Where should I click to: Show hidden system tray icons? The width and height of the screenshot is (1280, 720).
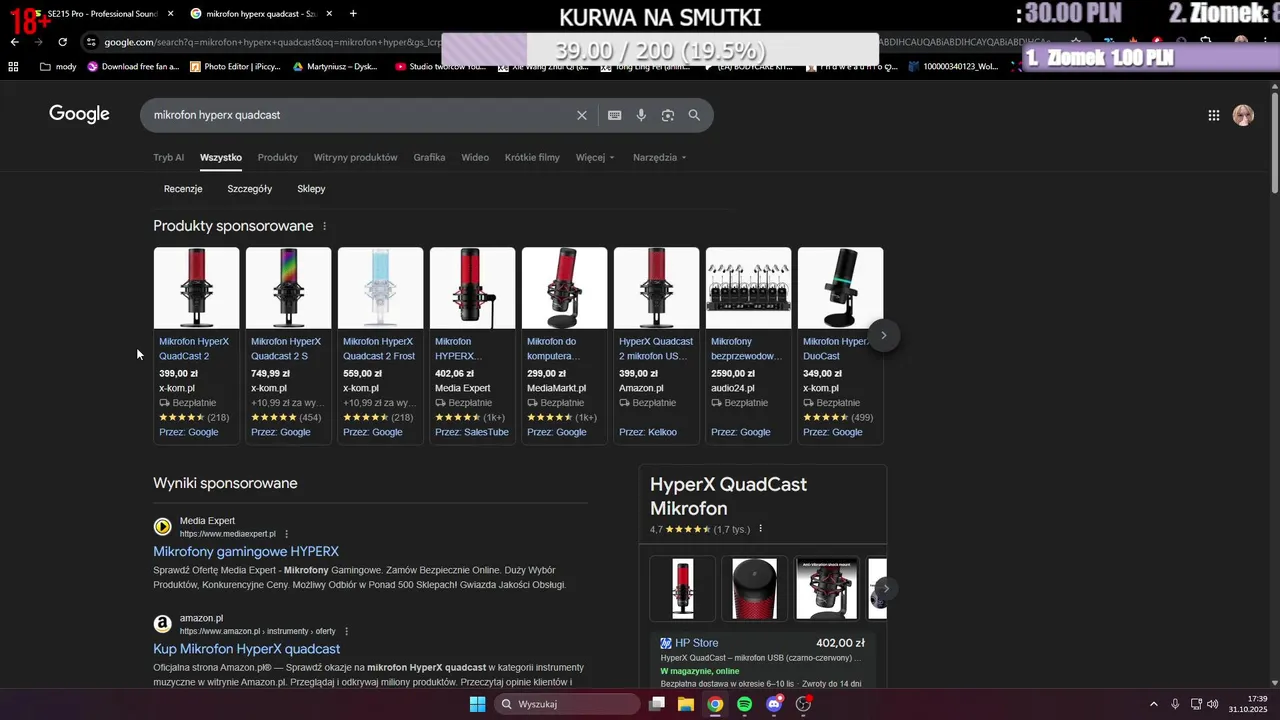pos(1153,704)
